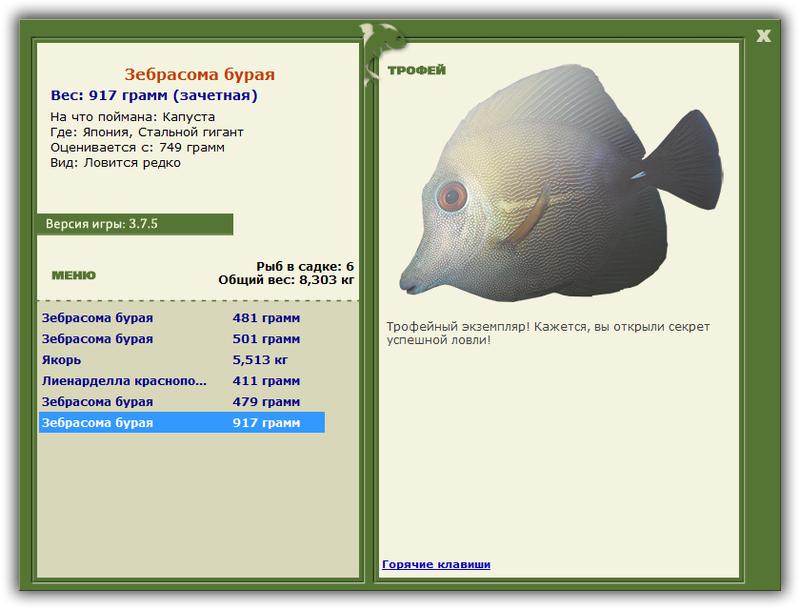Click the Трофейный экземпляр description text
This screenshot has height=610, width=800.
548,333
